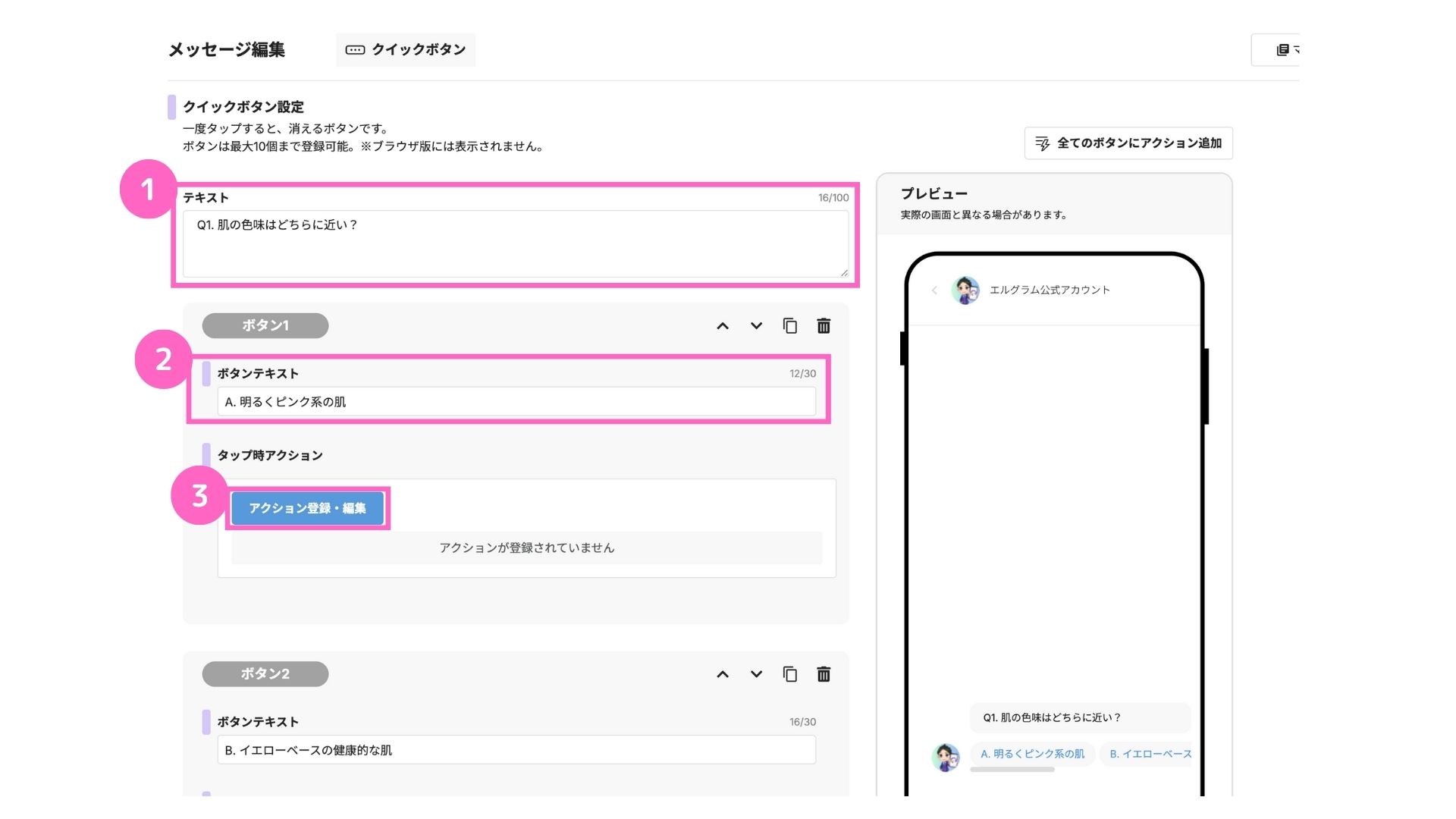1456x819 pixels.
Task: Open the クイックボタン tab
Action: (406, 49)
